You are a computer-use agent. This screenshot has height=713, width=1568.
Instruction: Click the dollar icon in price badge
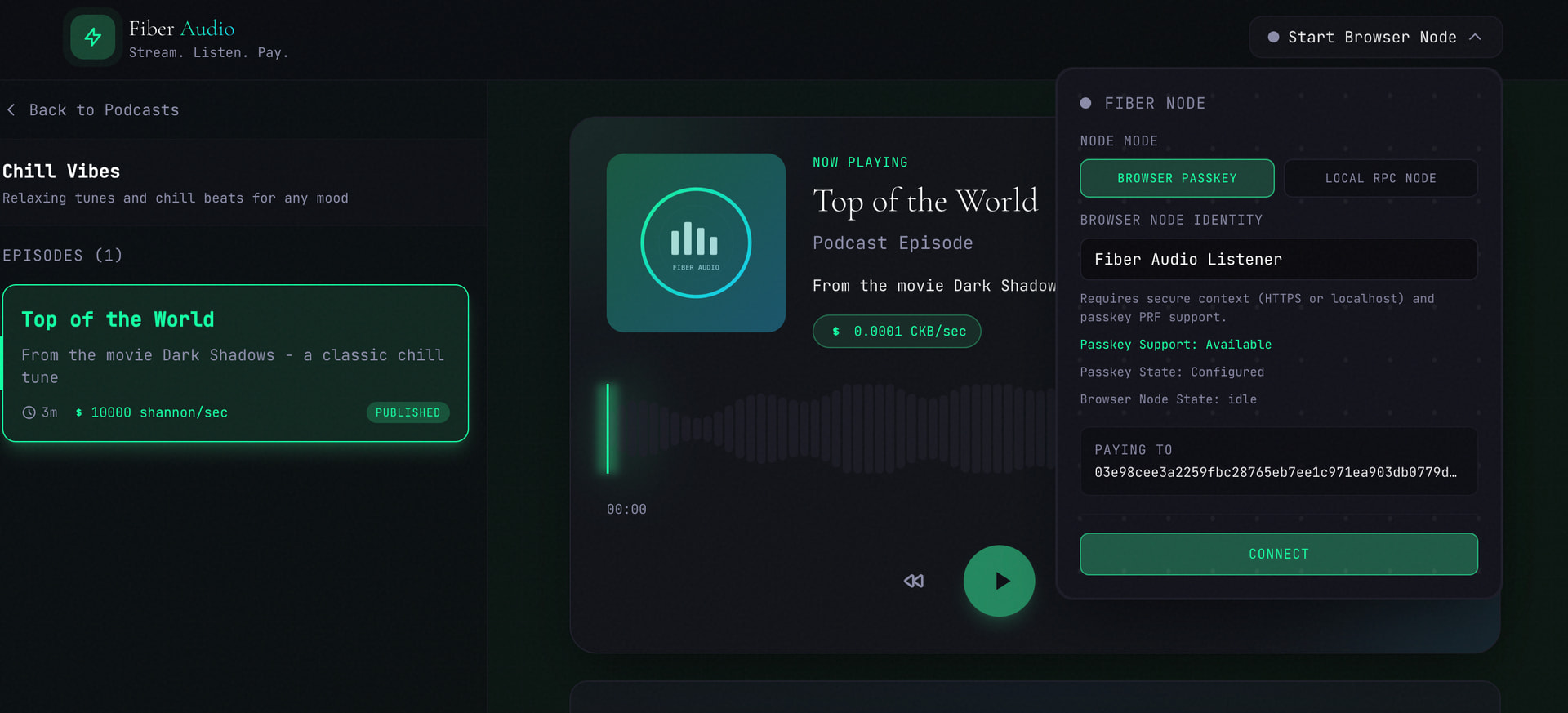[x=835, y=332]
